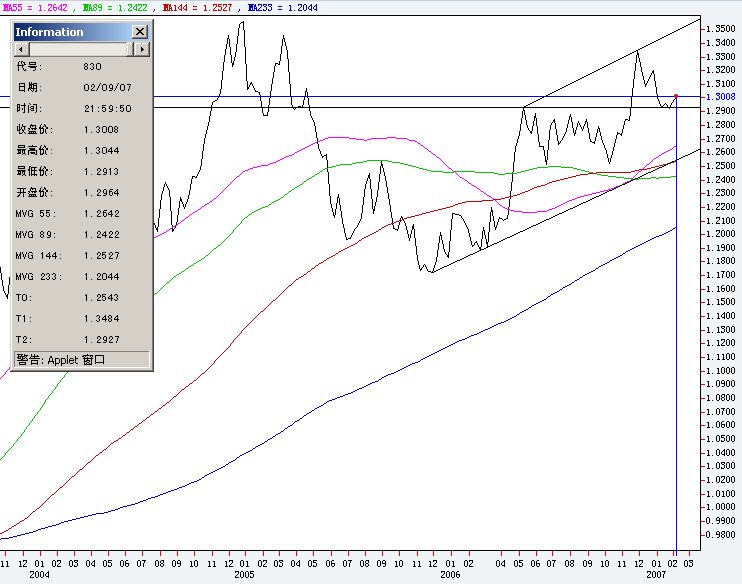Image resolution: width=742 pixels, height=584 pixels.
Task: Click the 2007 year label on time axis
Action: coord(656,575)
